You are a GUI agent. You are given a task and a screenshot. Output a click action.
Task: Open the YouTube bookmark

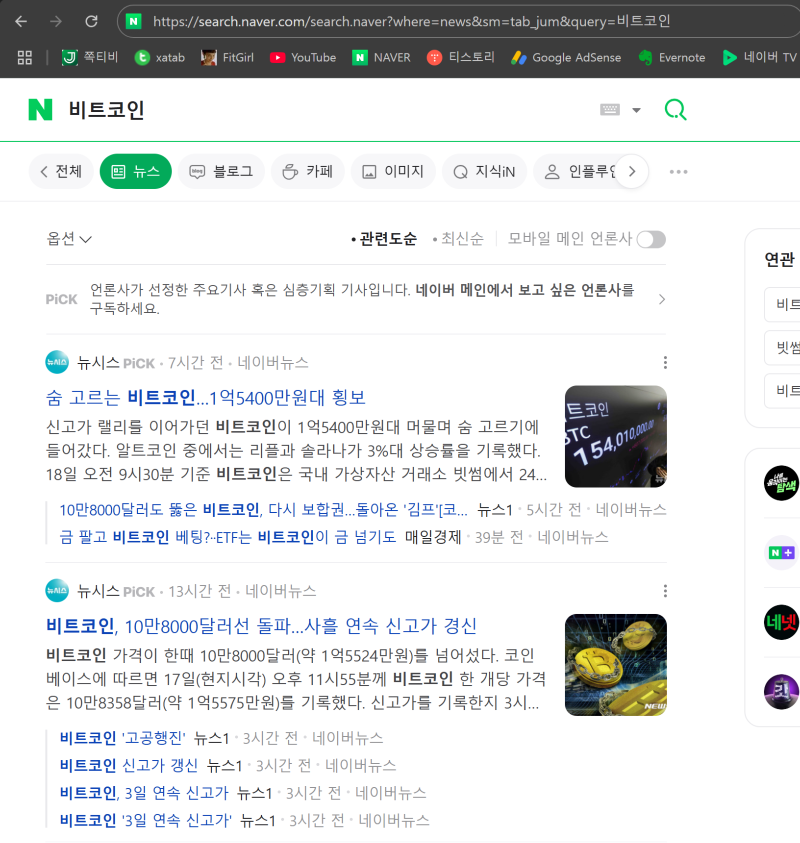point(303,58)
